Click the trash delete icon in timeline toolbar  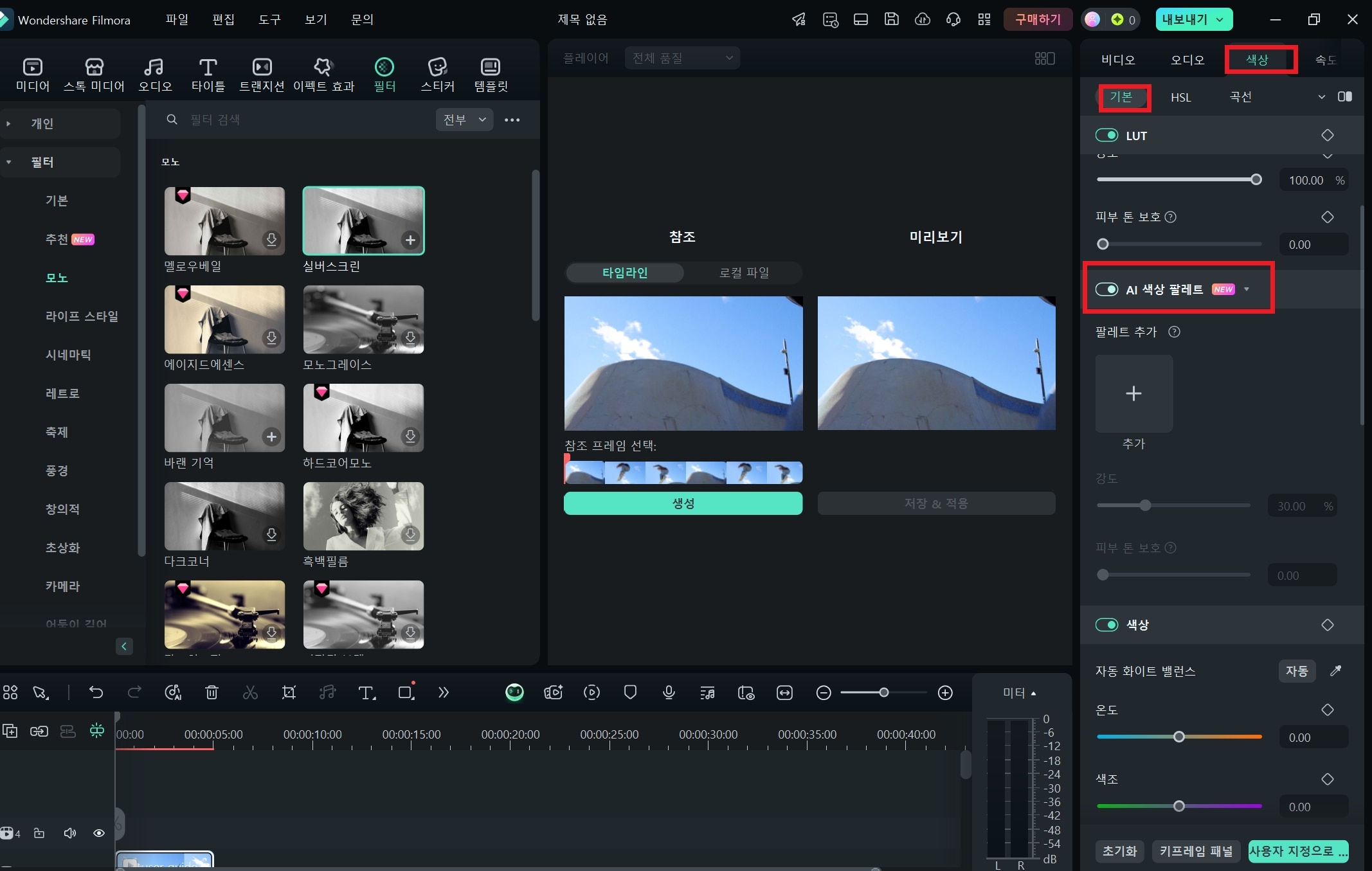(212, 692)
